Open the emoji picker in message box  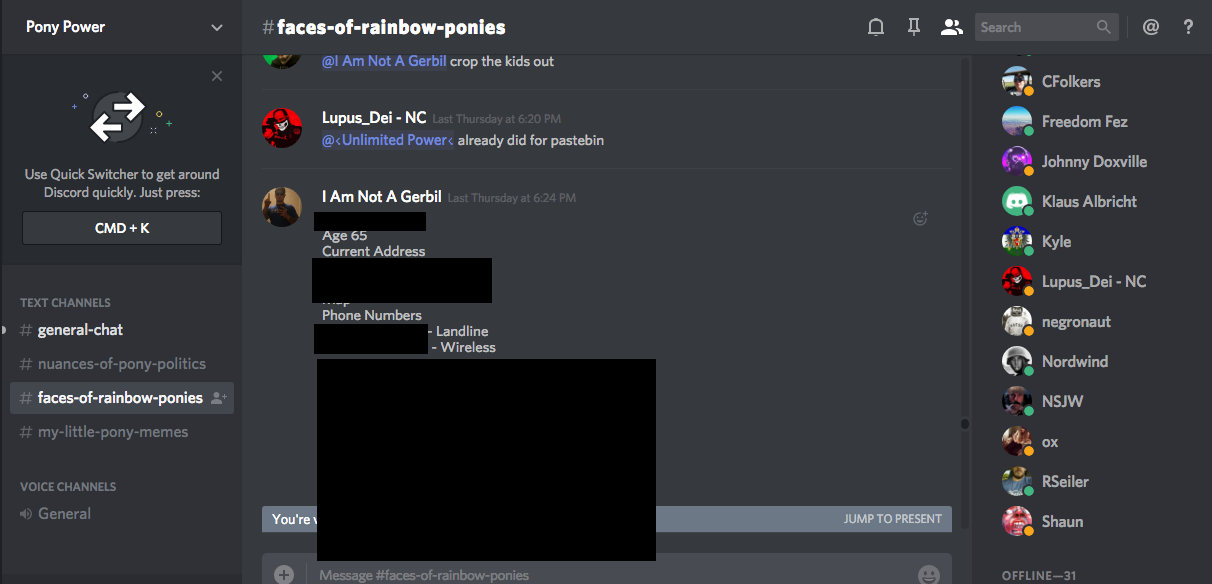click(929, 575)
